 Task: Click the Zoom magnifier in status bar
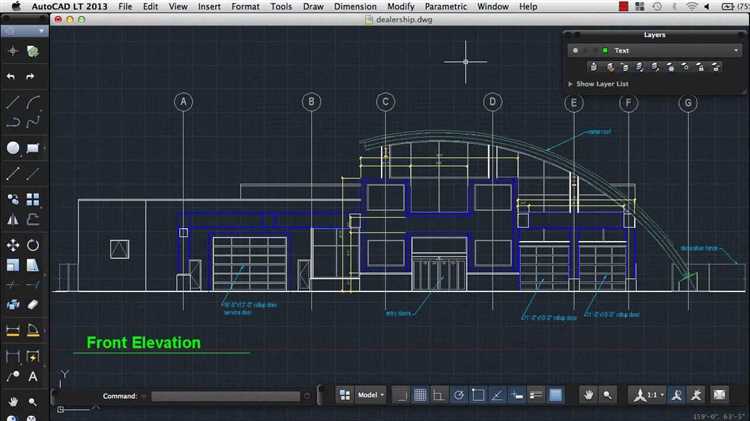pyautogui.click(x=608, y=395)
